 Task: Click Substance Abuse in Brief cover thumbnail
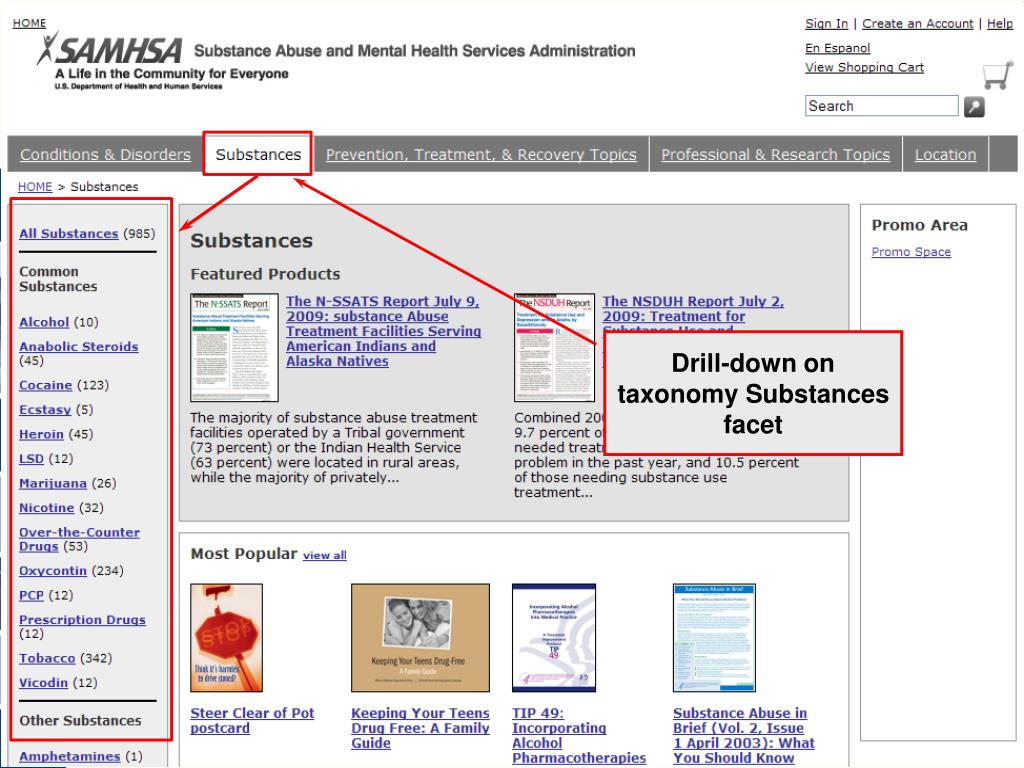pos(714,638)
